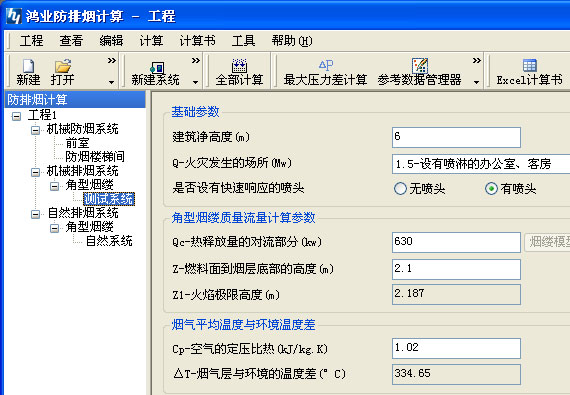Collapse 角型烟缕 under 自然排烟系统
Screen dimensions: 570x395
tap(54, 228)
